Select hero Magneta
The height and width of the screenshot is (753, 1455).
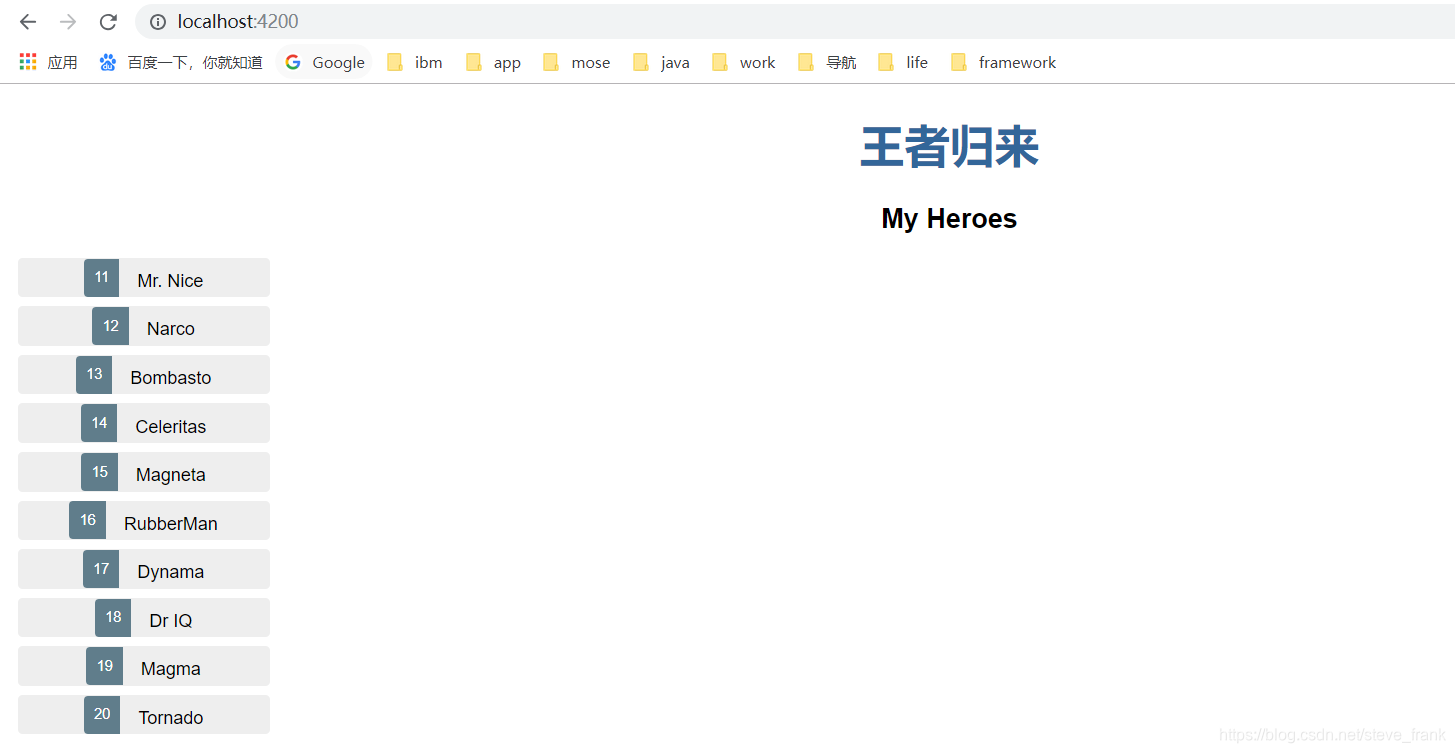(x=144, y=472)
